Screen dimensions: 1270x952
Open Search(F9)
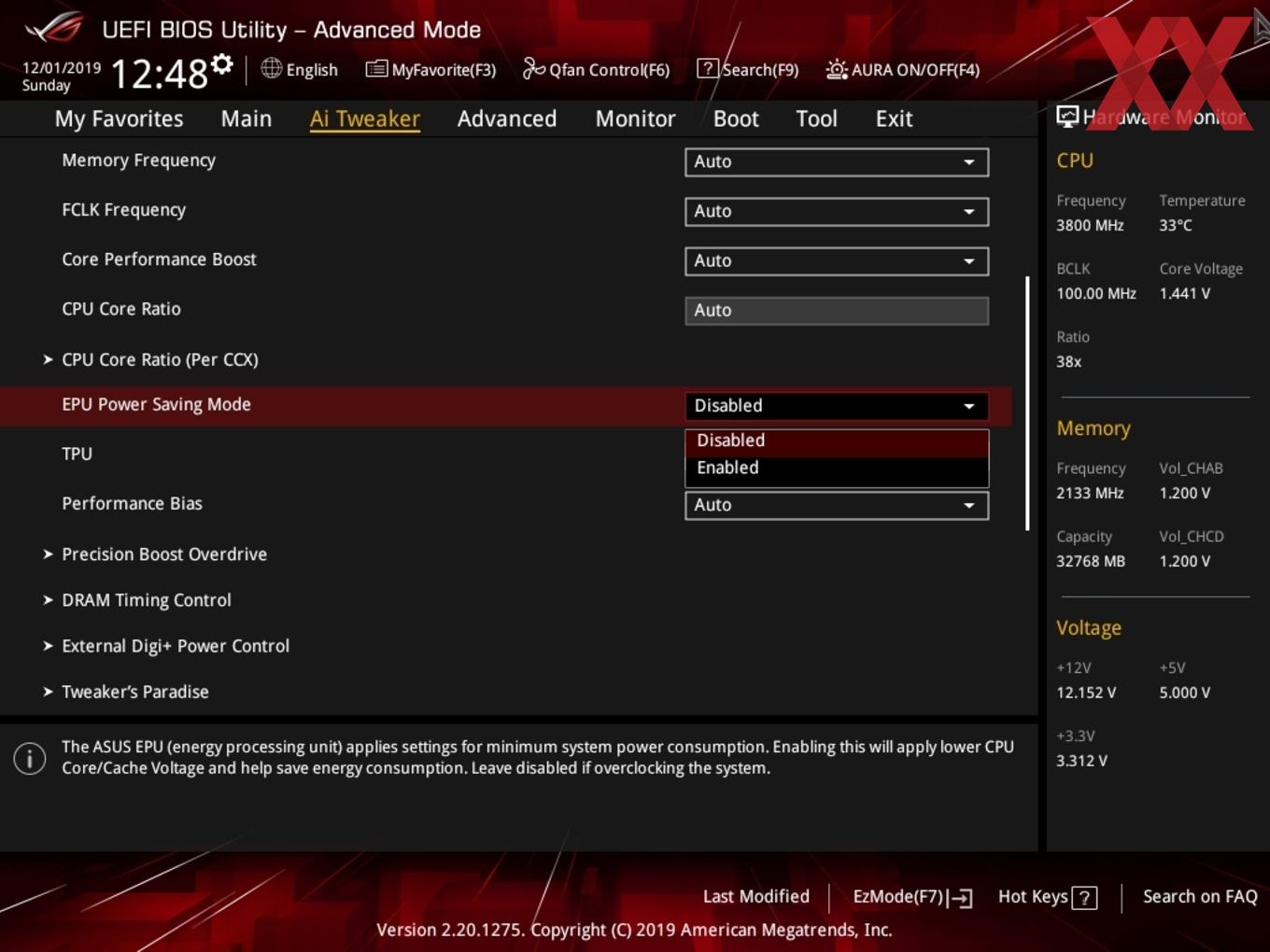pyautogui.click(x=748, y=69)
